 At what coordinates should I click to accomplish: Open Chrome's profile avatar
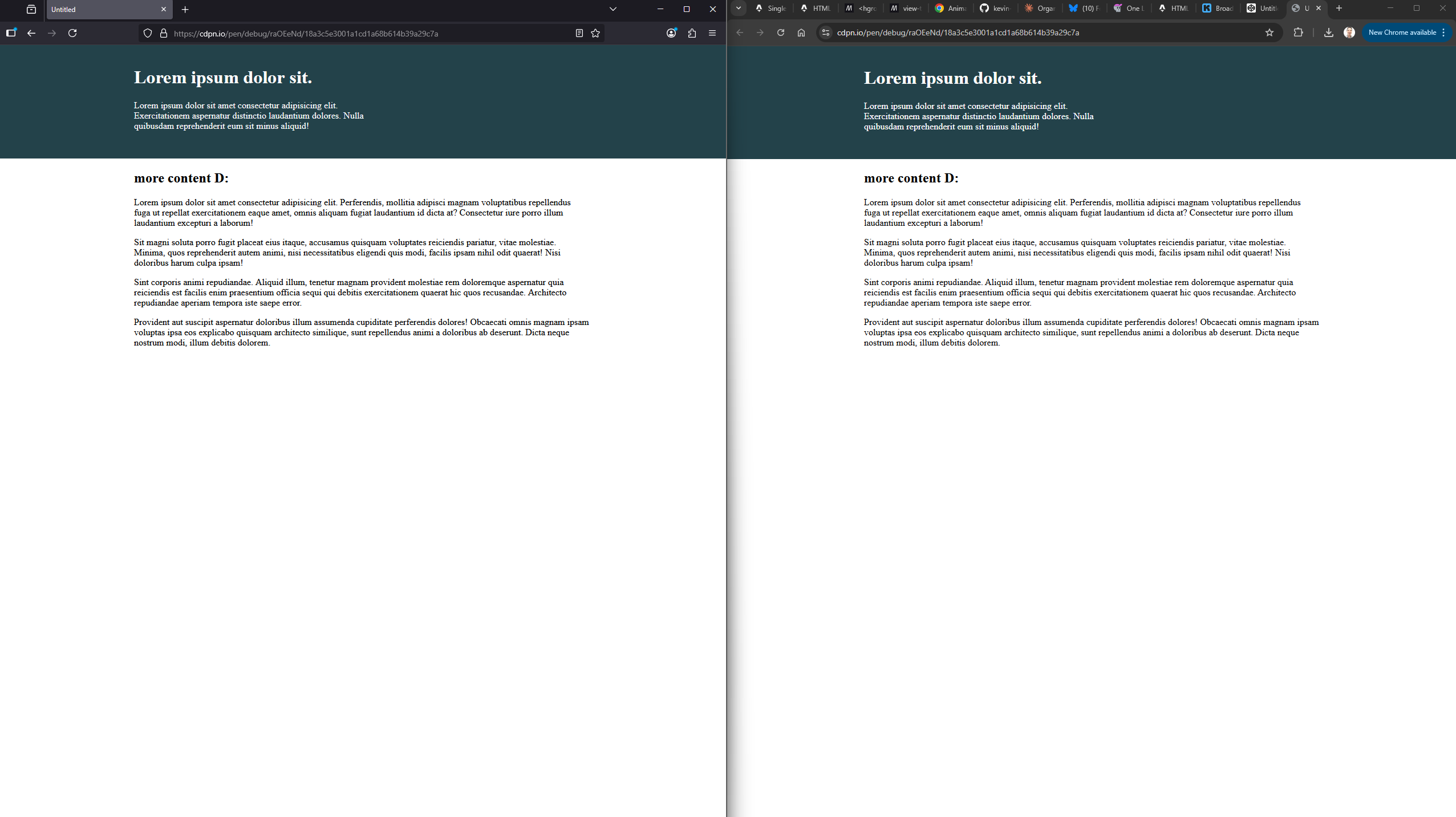point(1349,32)
